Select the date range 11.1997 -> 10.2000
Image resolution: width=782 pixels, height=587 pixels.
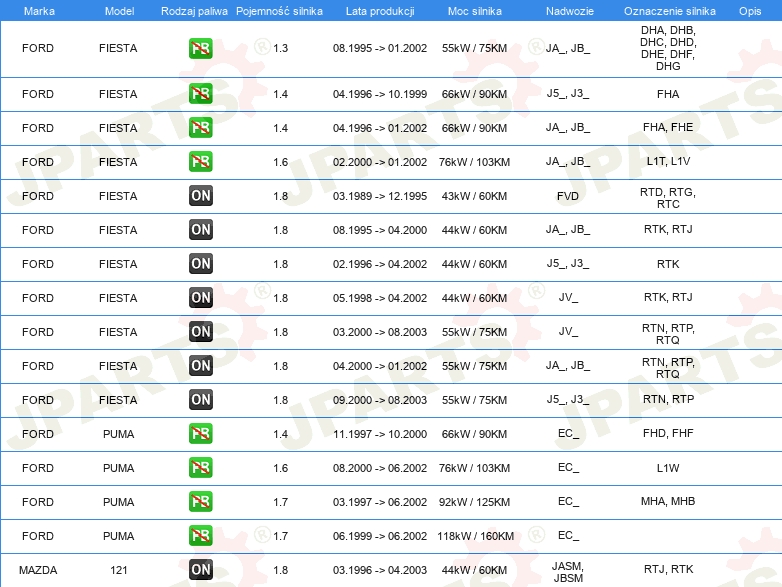click(x=380, y=434)
